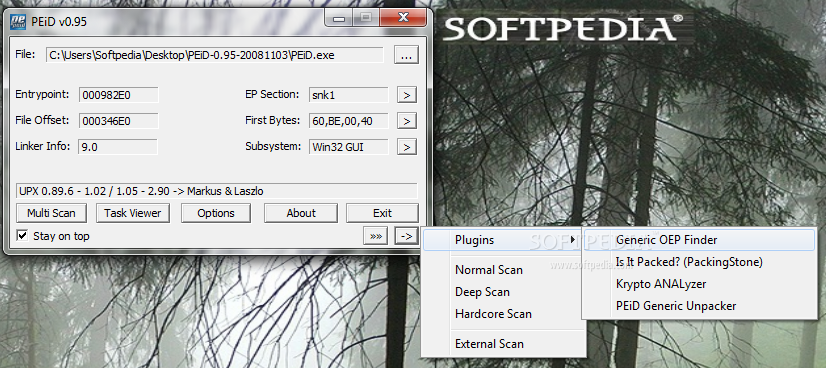Click the Entrypoint value 000982E0
This screenshot has width=826, height=368.
[x=119, y=95]
